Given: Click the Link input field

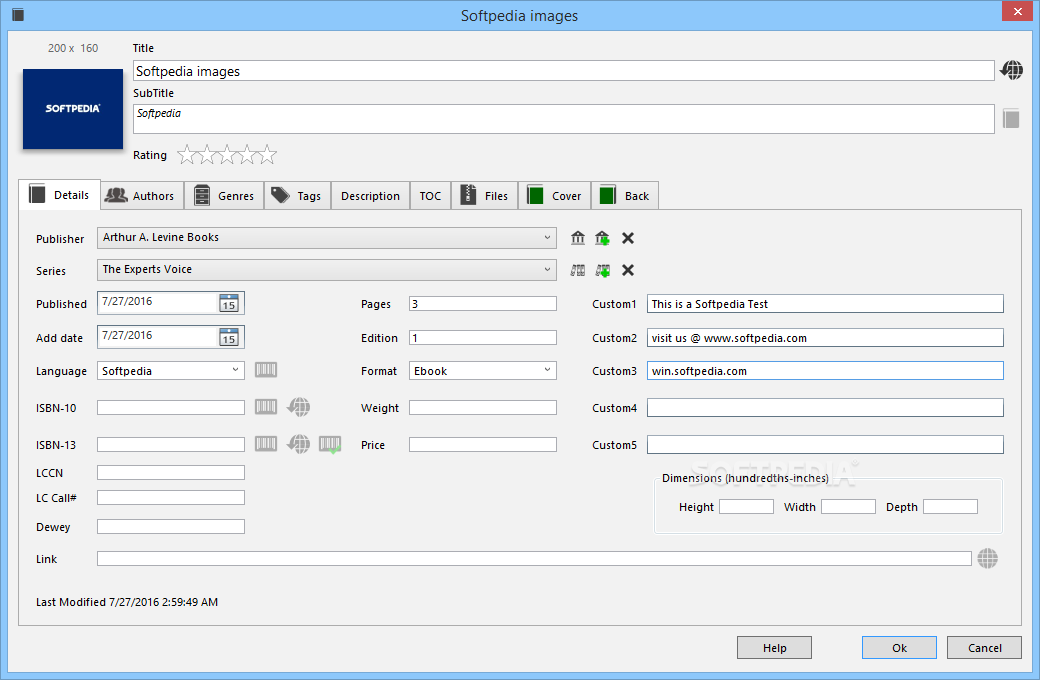Looking at the screenshot, I should coord(534,559).
